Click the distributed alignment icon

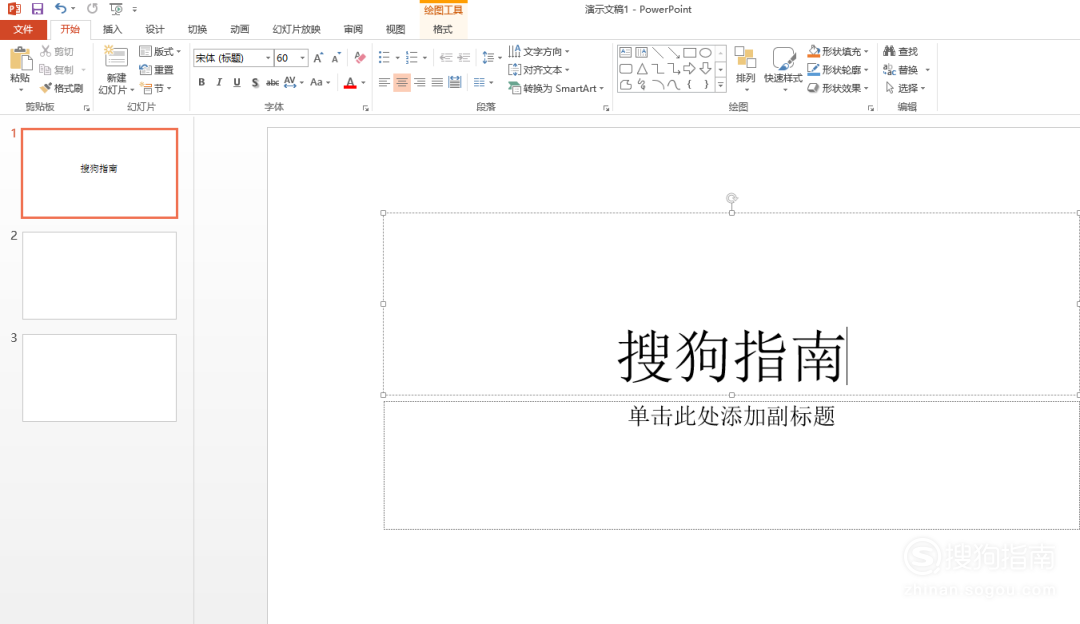pos(455,83)
